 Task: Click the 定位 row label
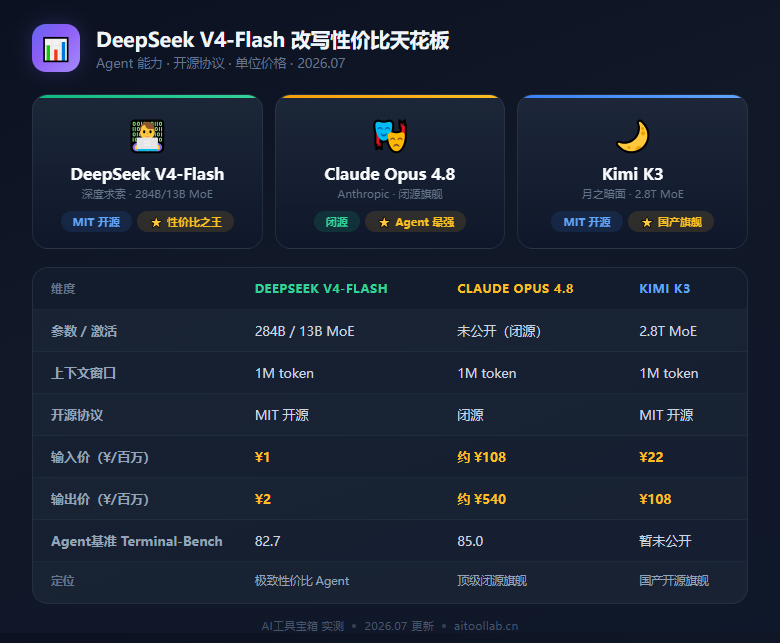point(63,580)
